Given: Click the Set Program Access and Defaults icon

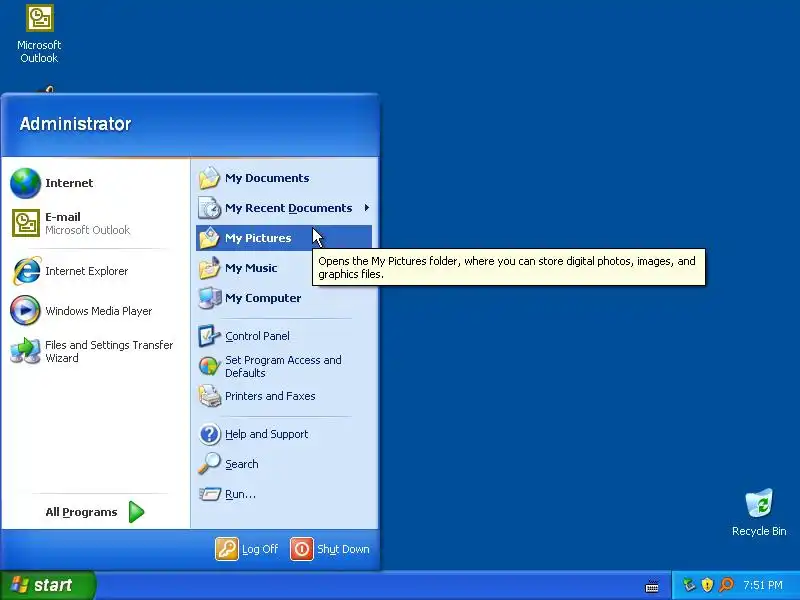Looking at the screenshot, I should [209, 366].
